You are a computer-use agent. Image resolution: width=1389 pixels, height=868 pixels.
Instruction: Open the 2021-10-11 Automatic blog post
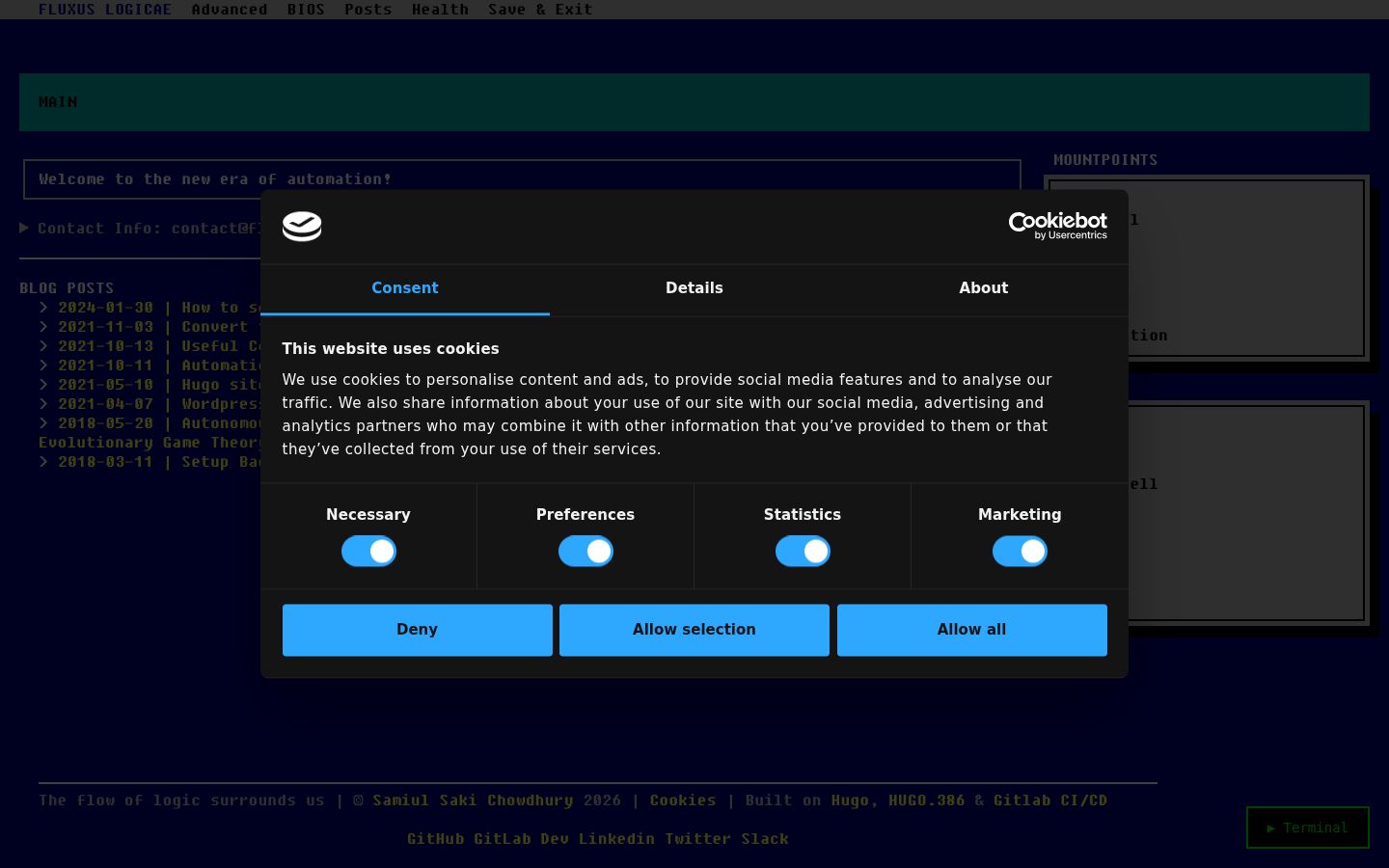[159, 366]
